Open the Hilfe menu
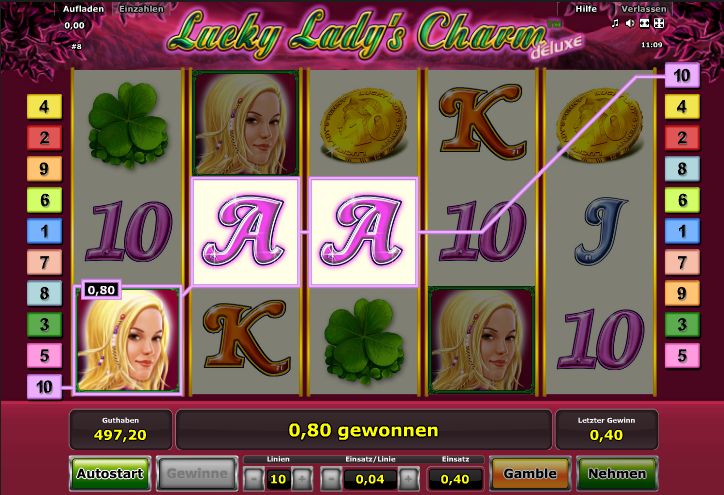The width and height of the screenshot is (724, 495). pyautogui.click(x=585, y=9)
